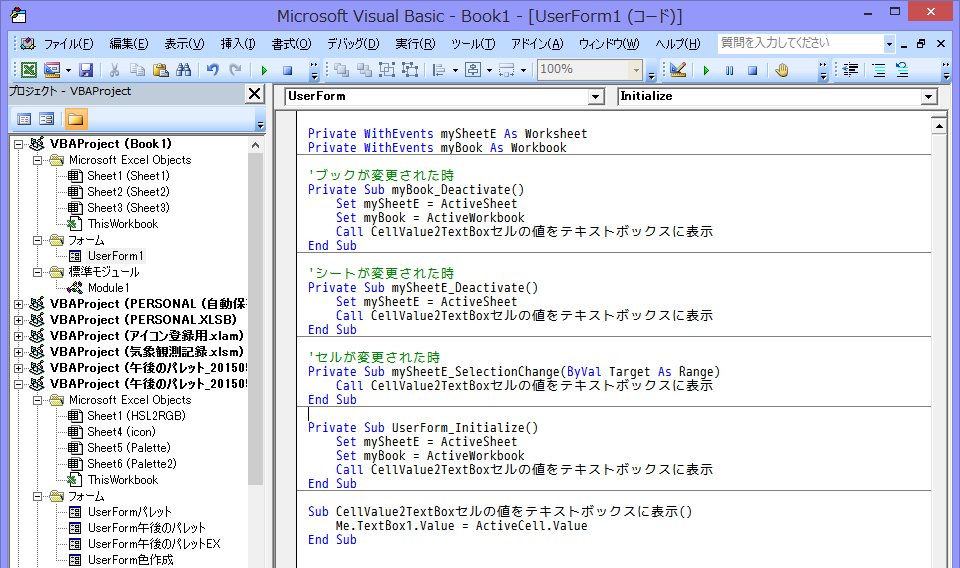Open the 編集(E) menu
The image size is (960, 568).
point(129,43)
